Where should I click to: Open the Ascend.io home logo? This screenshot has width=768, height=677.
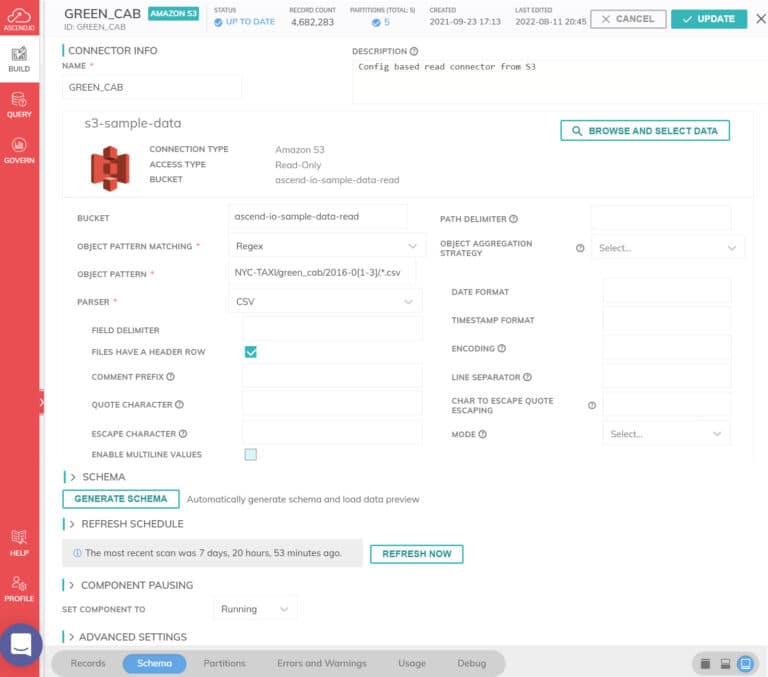19,19
